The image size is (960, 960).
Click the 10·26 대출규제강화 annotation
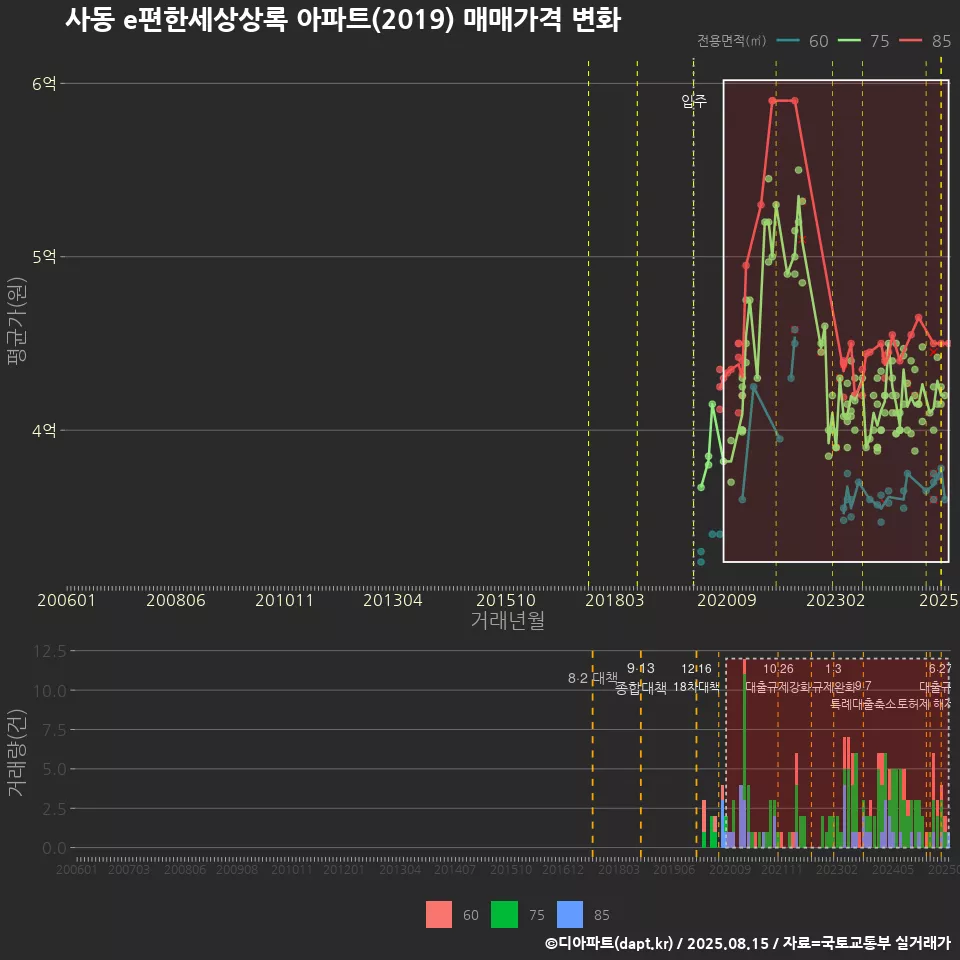(x=778, y=678)
